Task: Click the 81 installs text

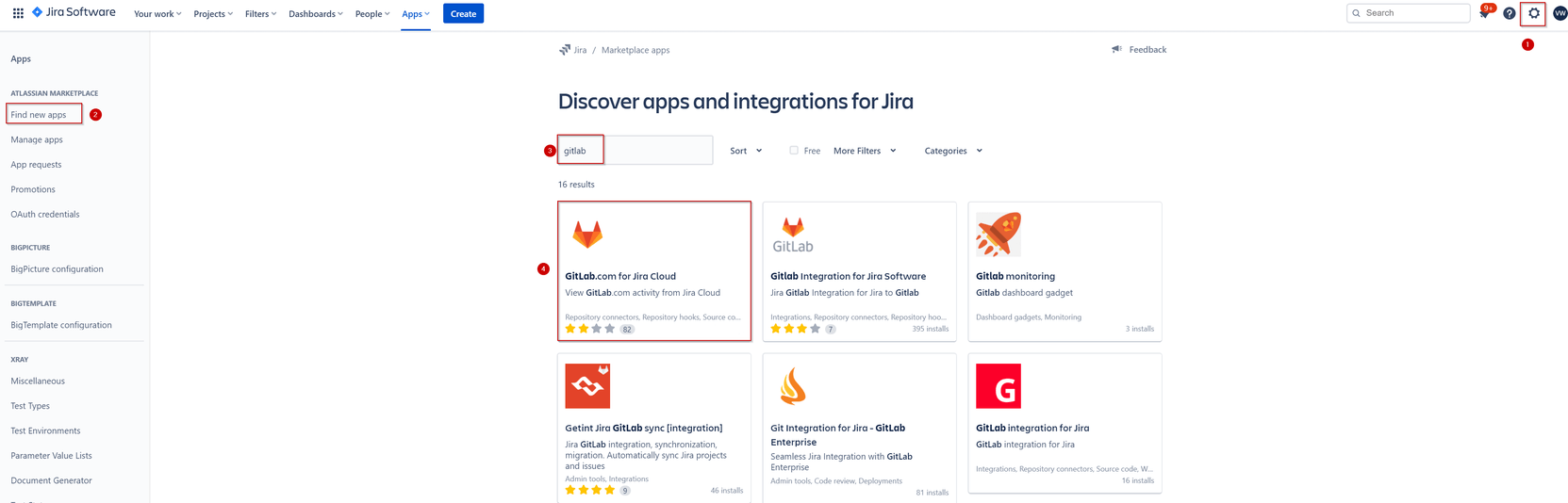Action: click(933, 493)
